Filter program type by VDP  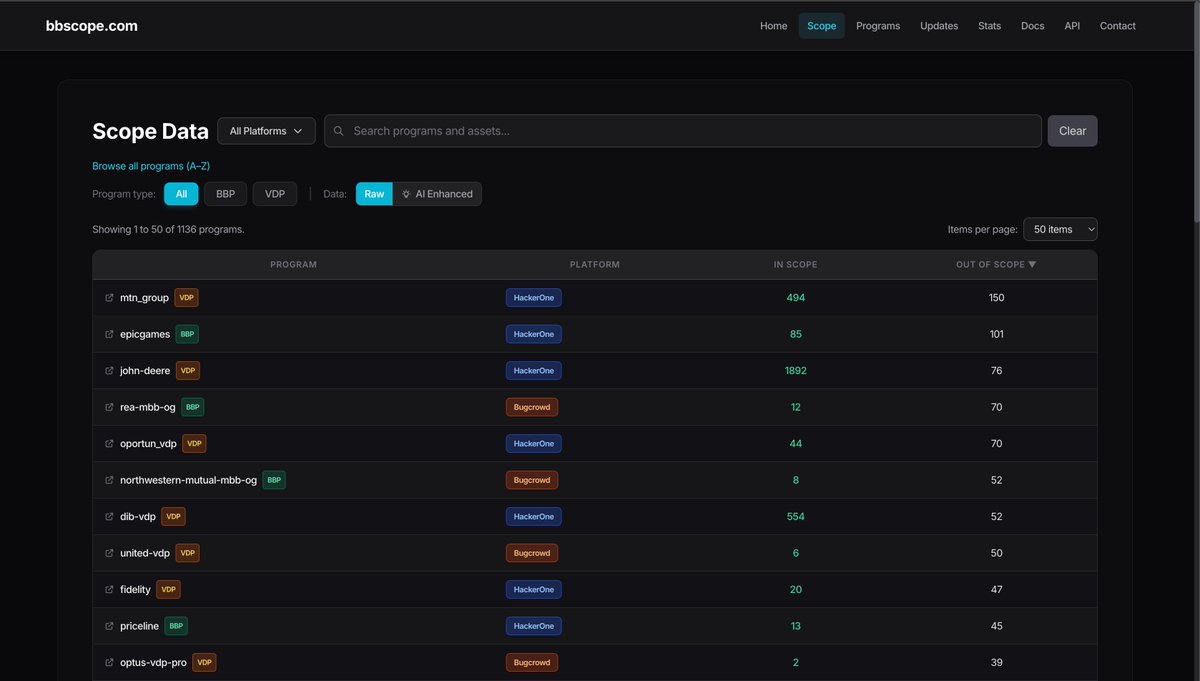275,194
